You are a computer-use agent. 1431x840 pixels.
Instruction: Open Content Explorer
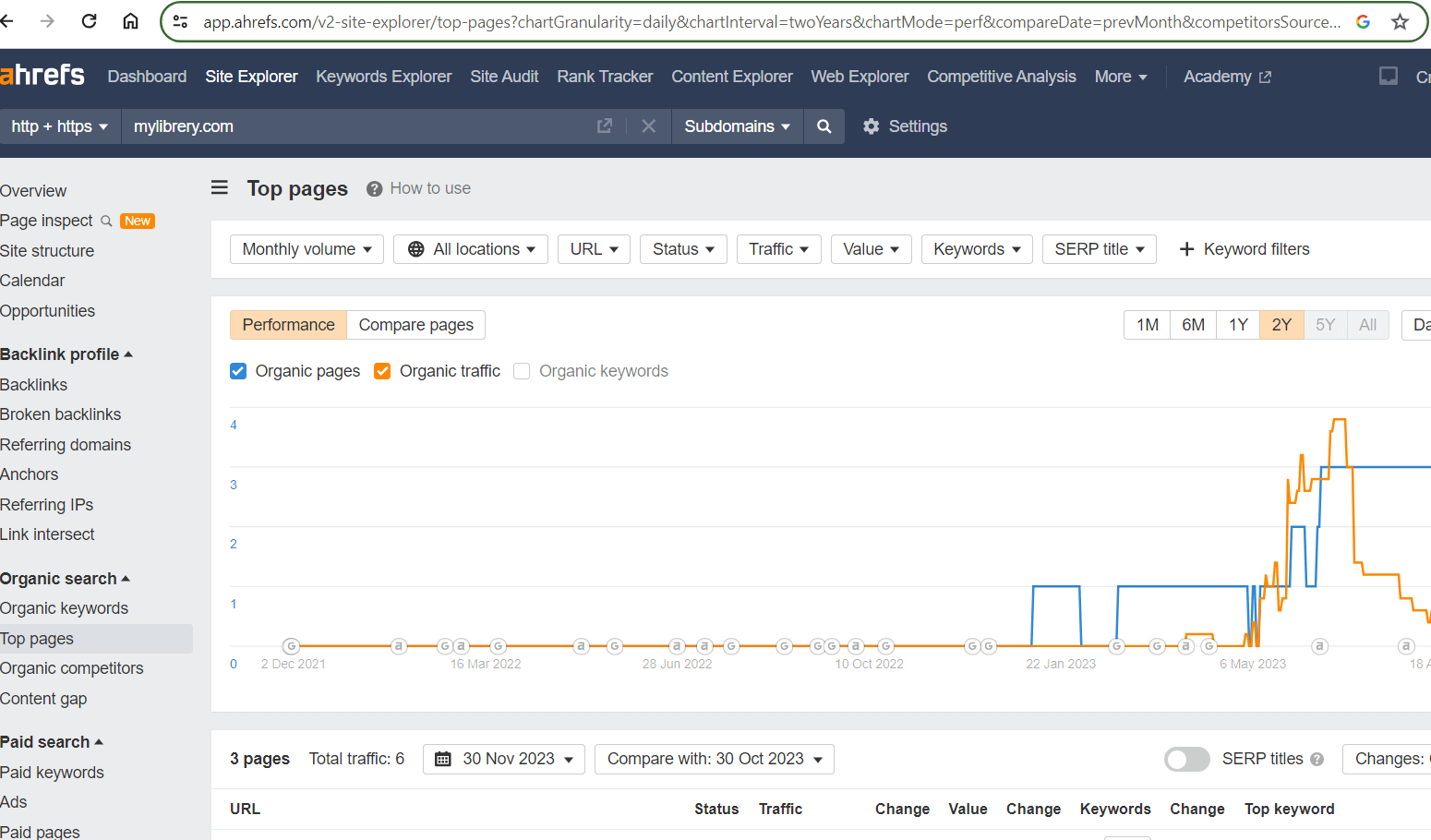[x=731, y=77]
